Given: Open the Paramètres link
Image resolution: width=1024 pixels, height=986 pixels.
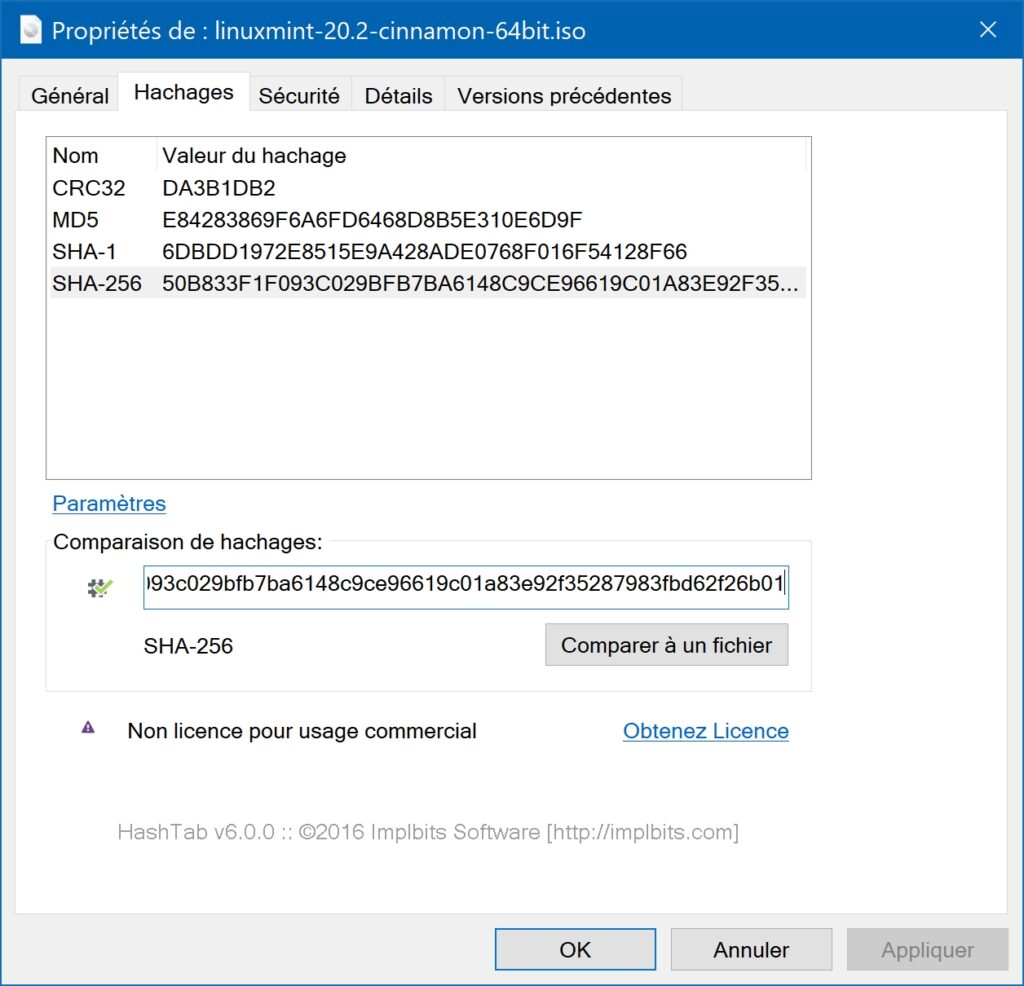Looking at the screenshot, I should [x=109, y=503].
